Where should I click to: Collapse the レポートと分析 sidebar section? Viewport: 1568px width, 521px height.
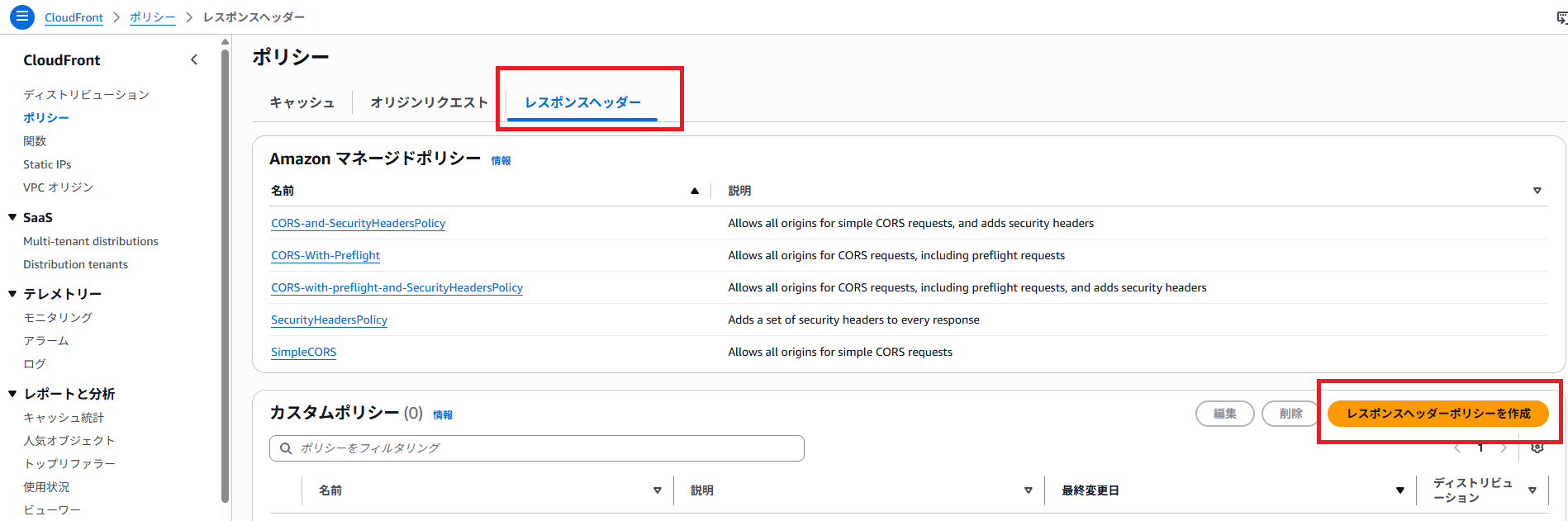click(x=12, y=394)
